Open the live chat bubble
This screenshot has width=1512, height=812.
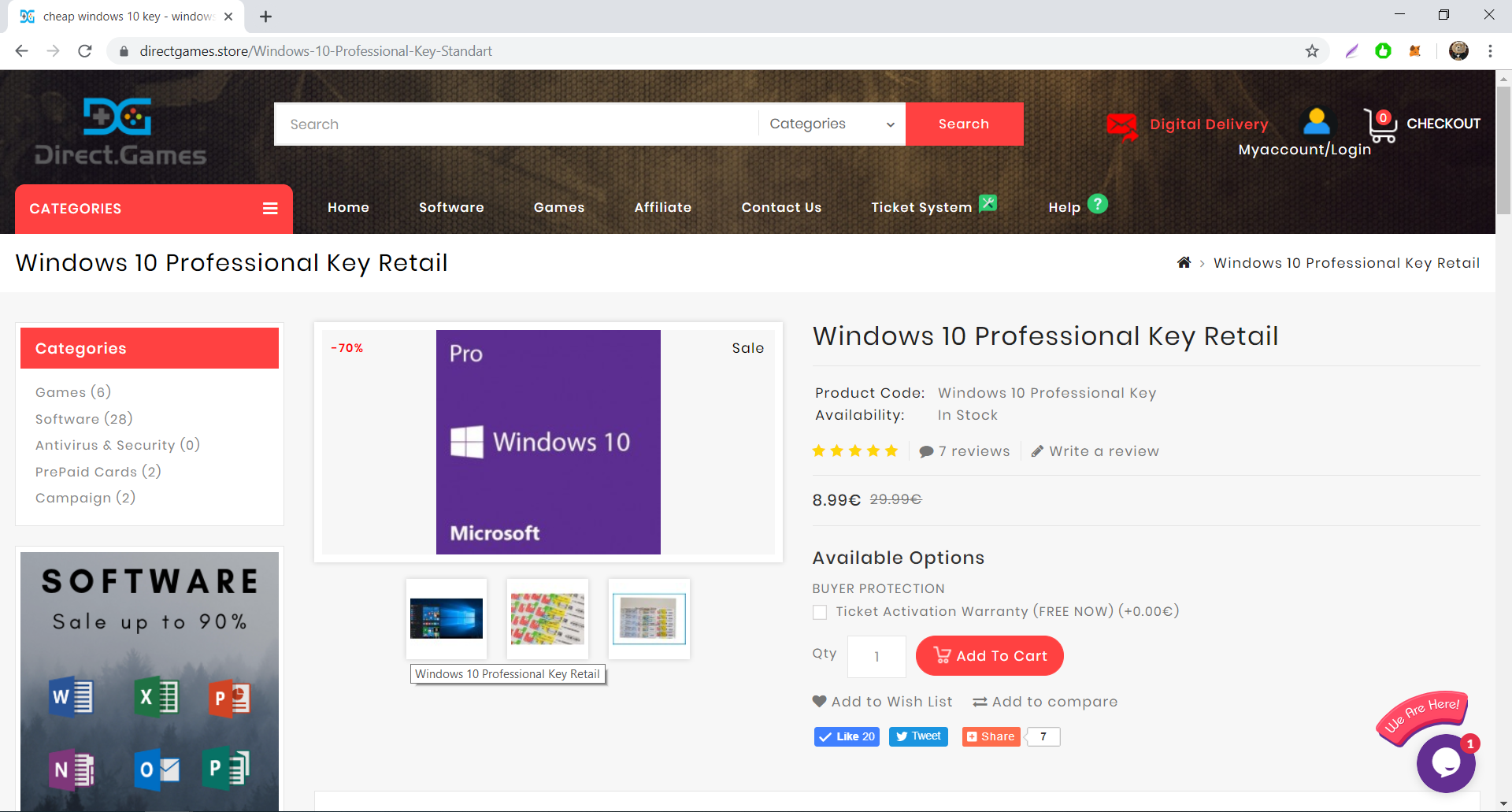pos(1446,762)
